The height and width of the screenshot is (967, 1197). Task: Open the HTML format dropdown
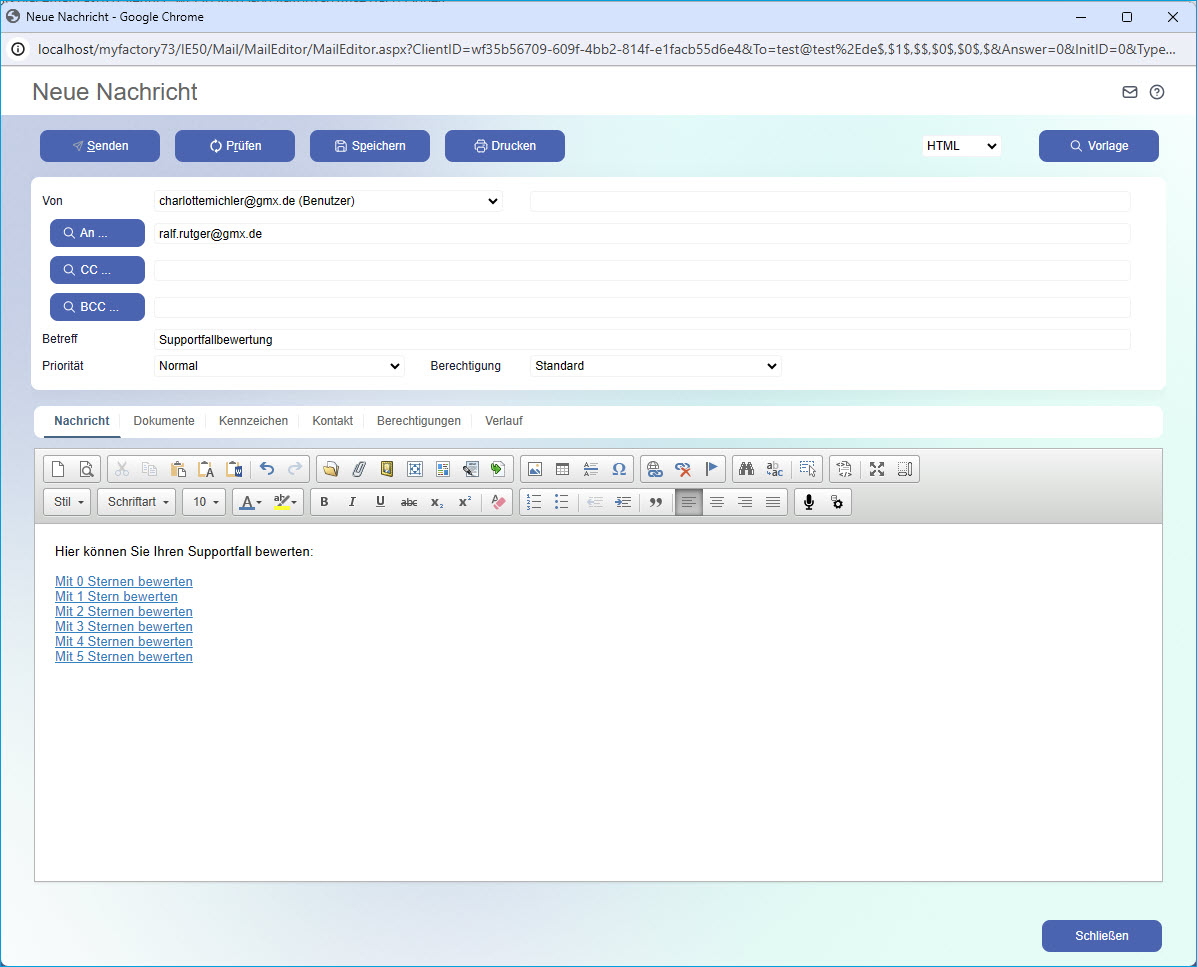[961, 146]
